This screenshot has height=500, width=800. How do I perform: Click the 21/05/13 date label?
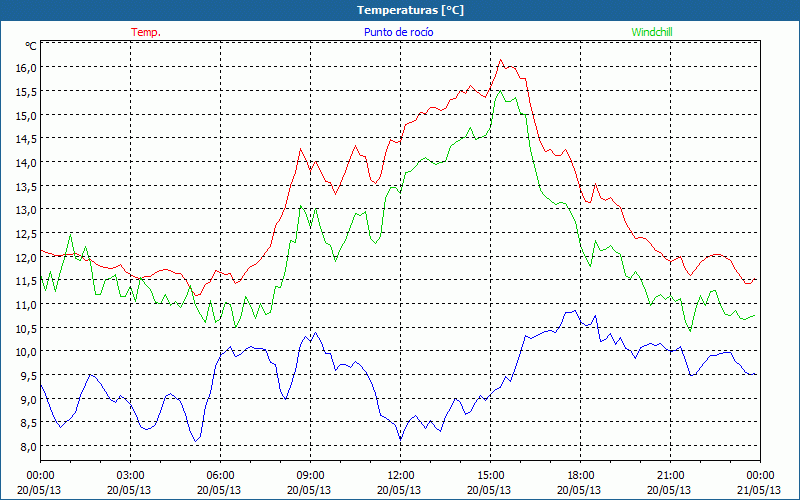click(760, 490)
